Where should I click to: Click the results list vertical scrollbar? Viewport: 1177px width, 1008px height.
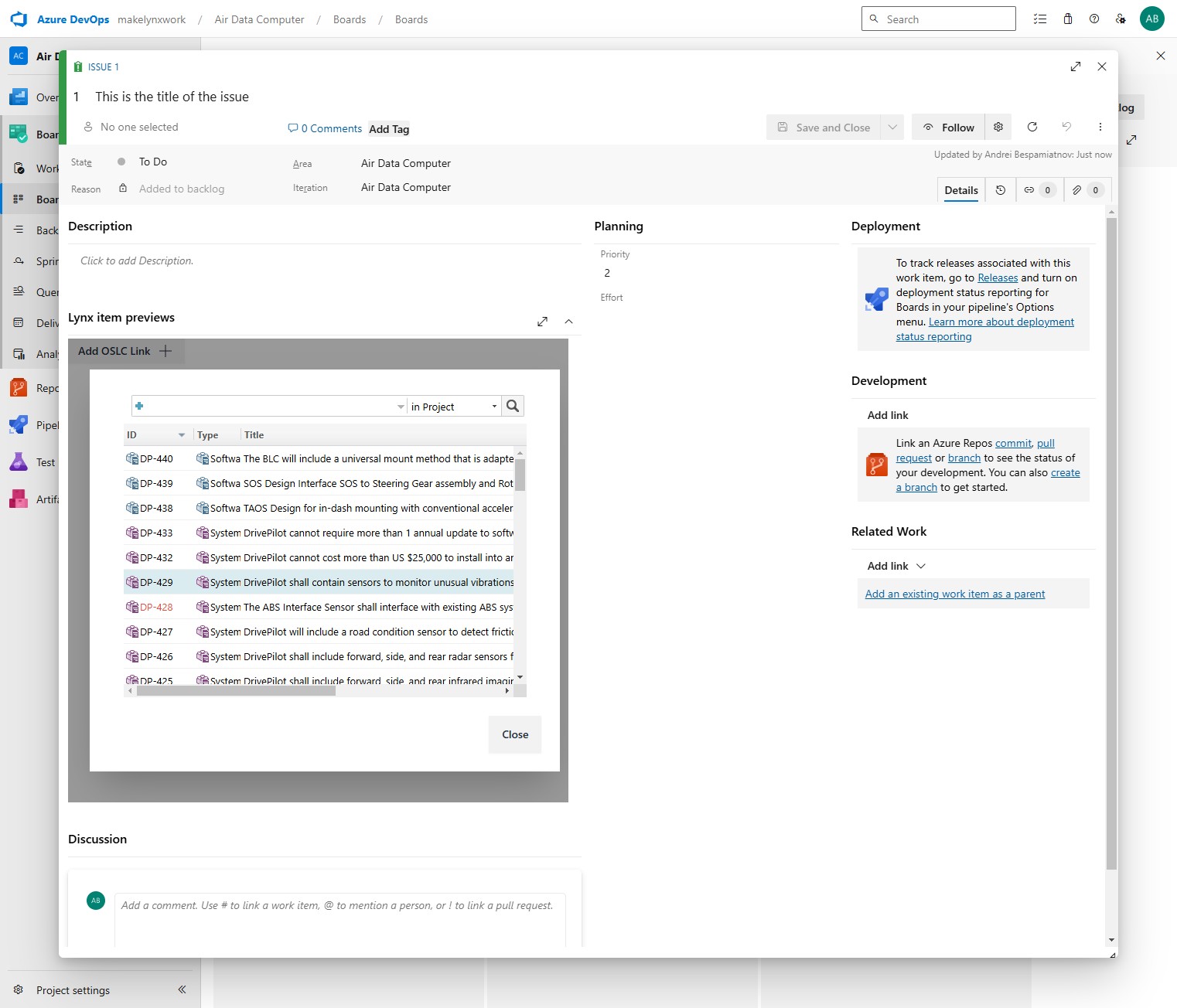[x=520, y=475]
